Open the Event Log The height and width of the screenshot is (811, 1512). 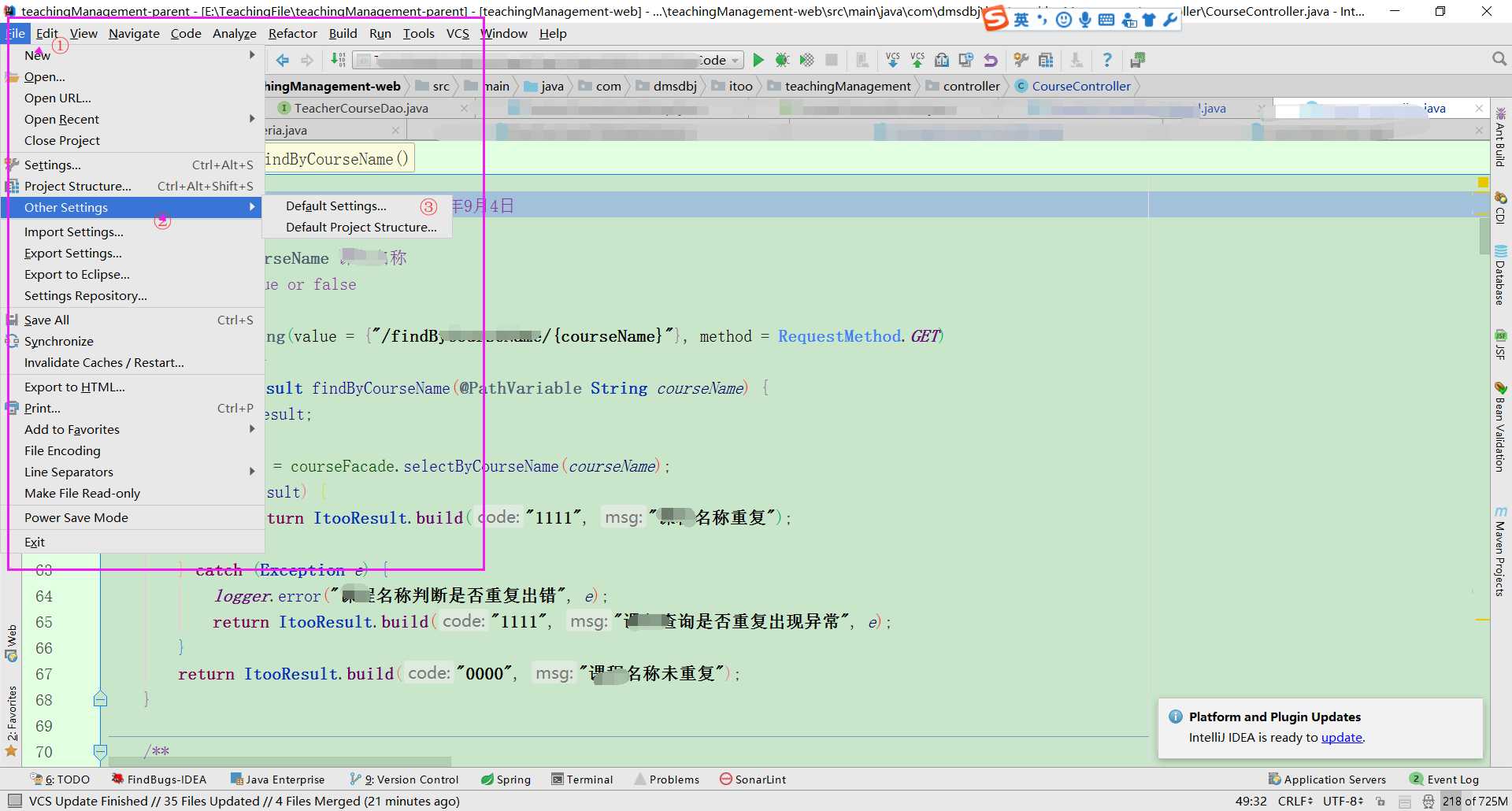click(1444, 780)
